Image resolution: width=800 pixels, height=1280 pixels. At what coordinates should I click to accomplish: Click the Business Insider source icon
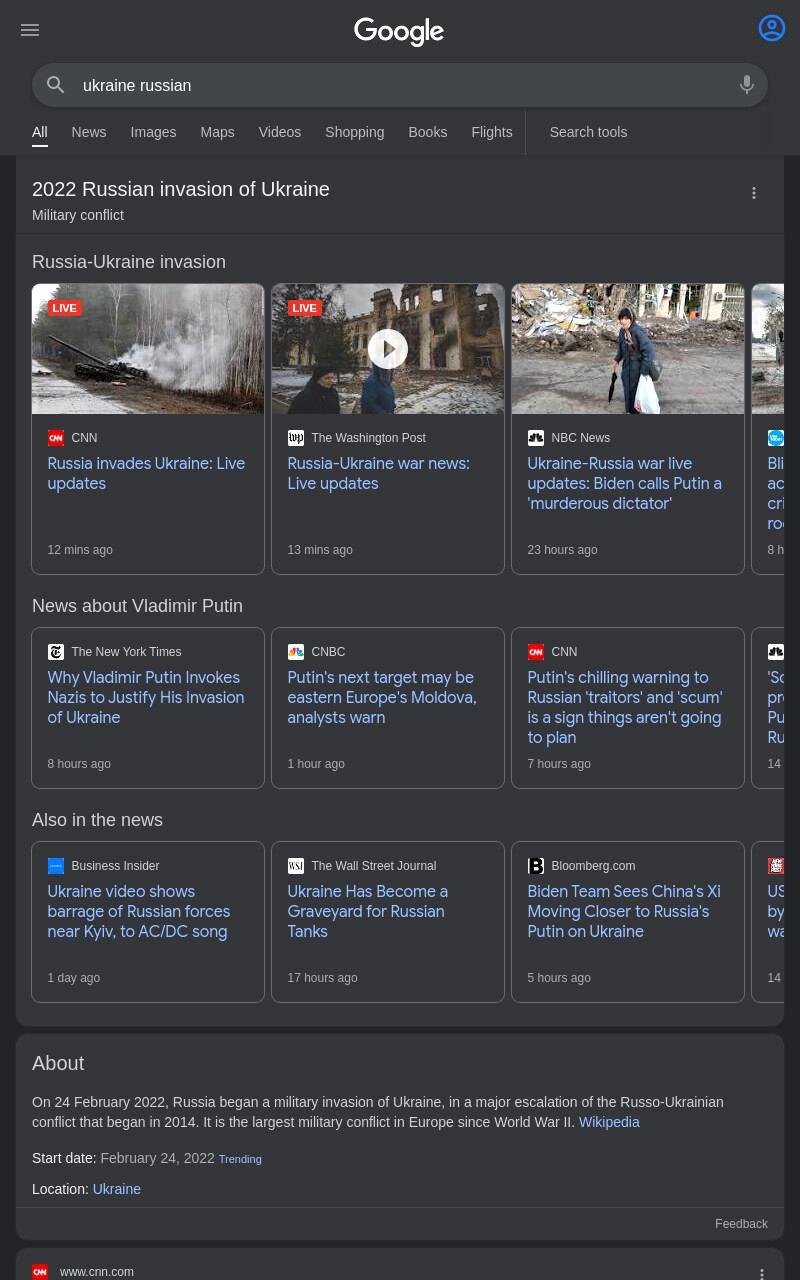[56, 866]
